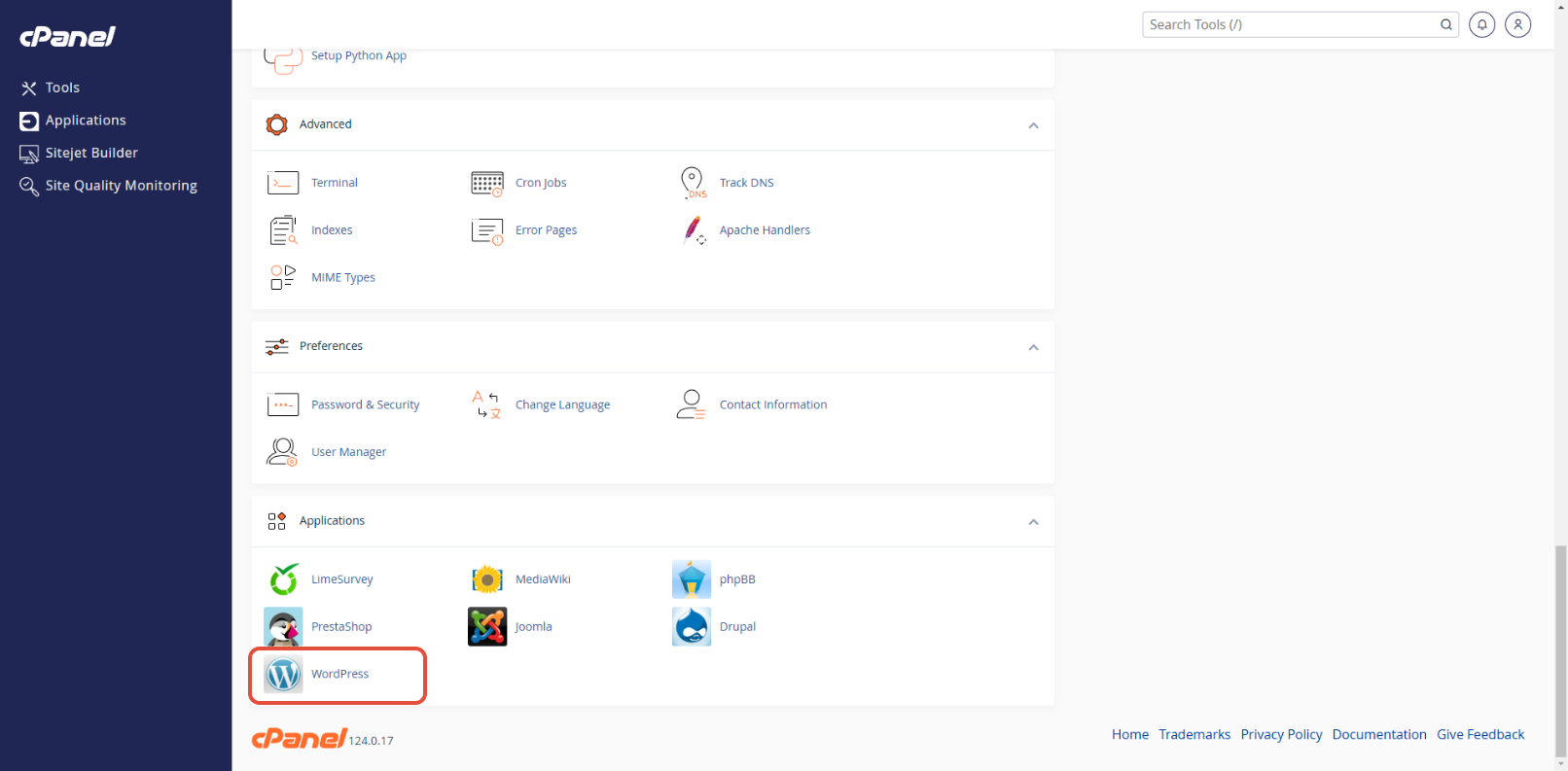Collapse the Advanced section chevron
This screenshot has height=771, width=1568.
1033,125
